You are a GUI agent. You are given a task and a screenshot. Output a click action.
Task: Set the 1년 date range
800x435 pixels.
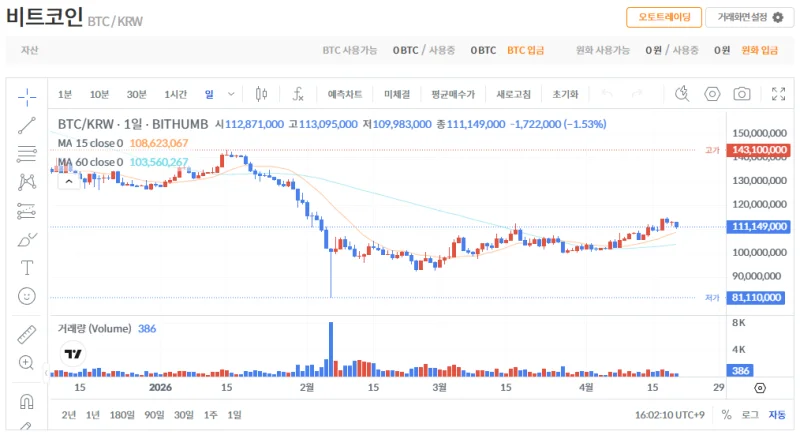[93, 415]
